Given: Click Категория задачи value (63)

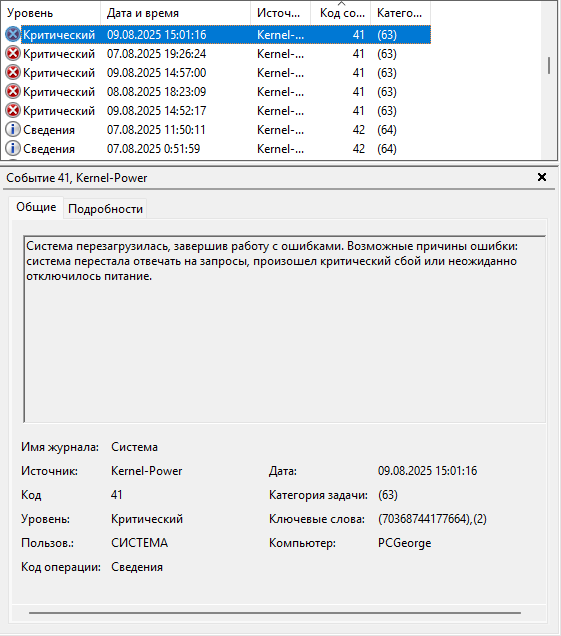Looking at the screenshot, I should (x=388, y=495).
